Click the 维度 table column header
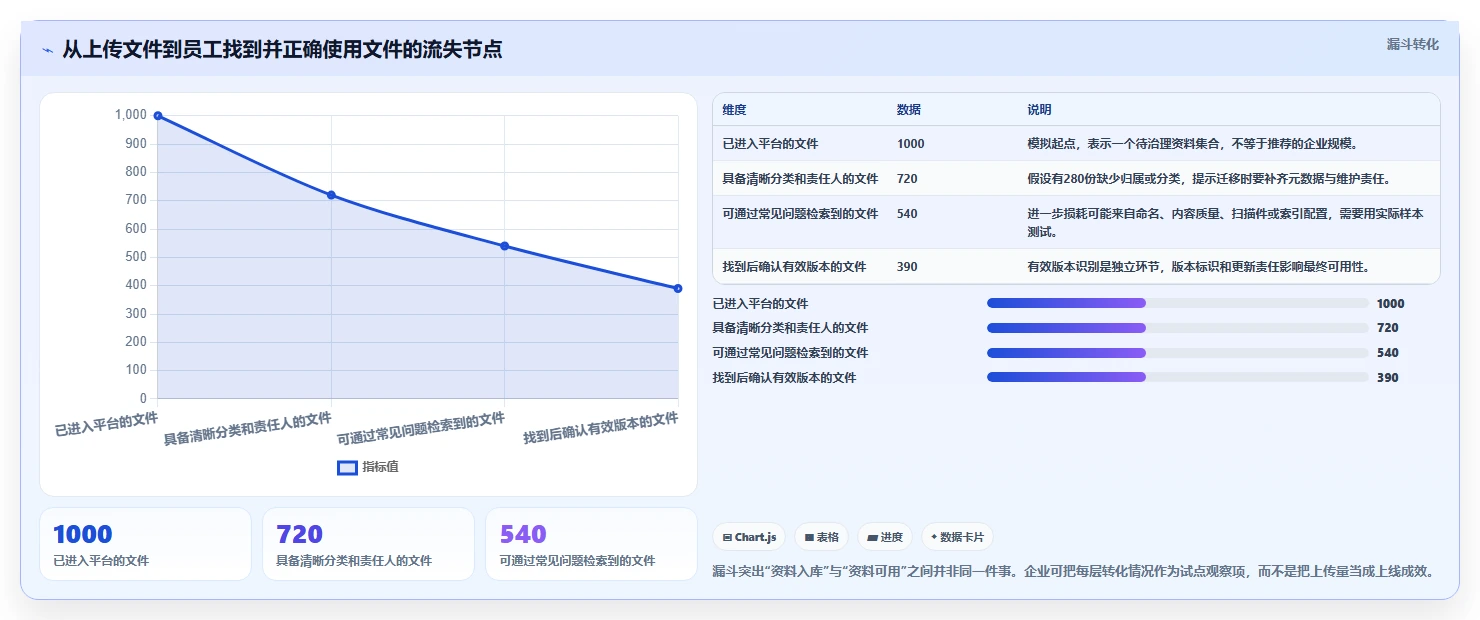Viewport: 1480px width, 620px height. tap(734, 110)
